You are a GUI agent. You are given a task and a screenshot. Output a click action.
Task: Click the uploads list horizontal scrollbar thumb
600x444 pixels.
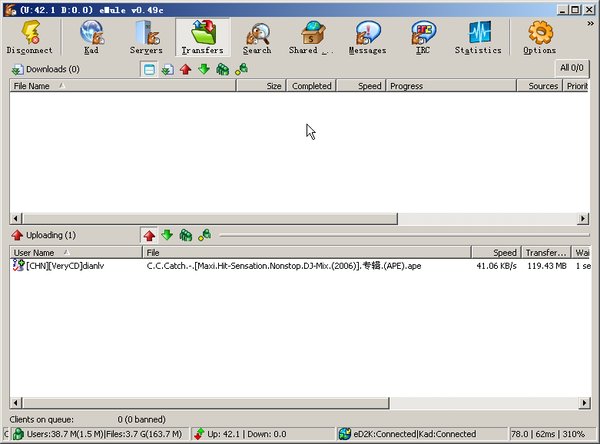(205, 403)
